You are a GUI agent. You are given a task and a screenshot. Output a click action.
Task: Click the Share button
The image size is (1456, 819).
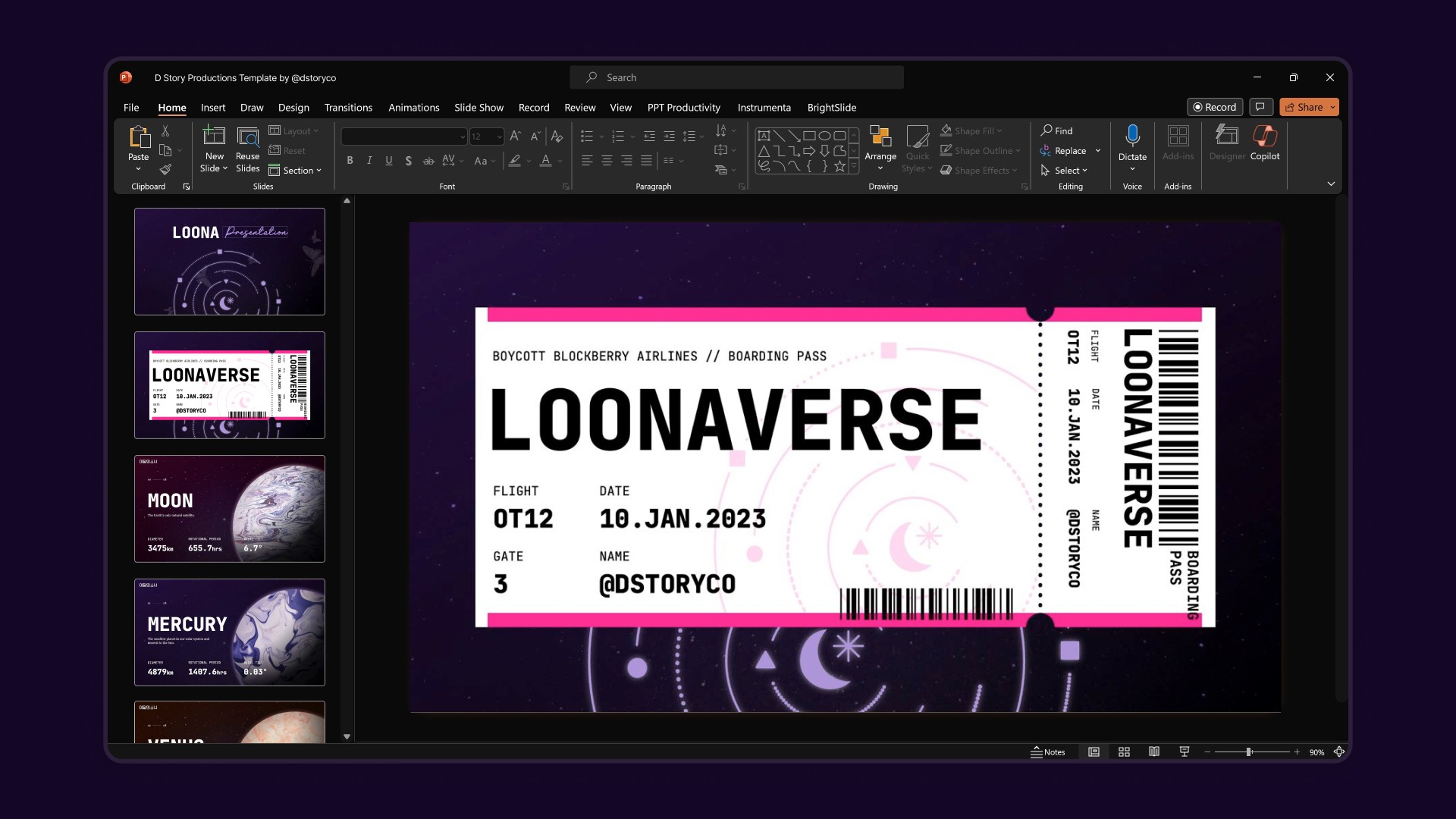(x=1303, y=107)
